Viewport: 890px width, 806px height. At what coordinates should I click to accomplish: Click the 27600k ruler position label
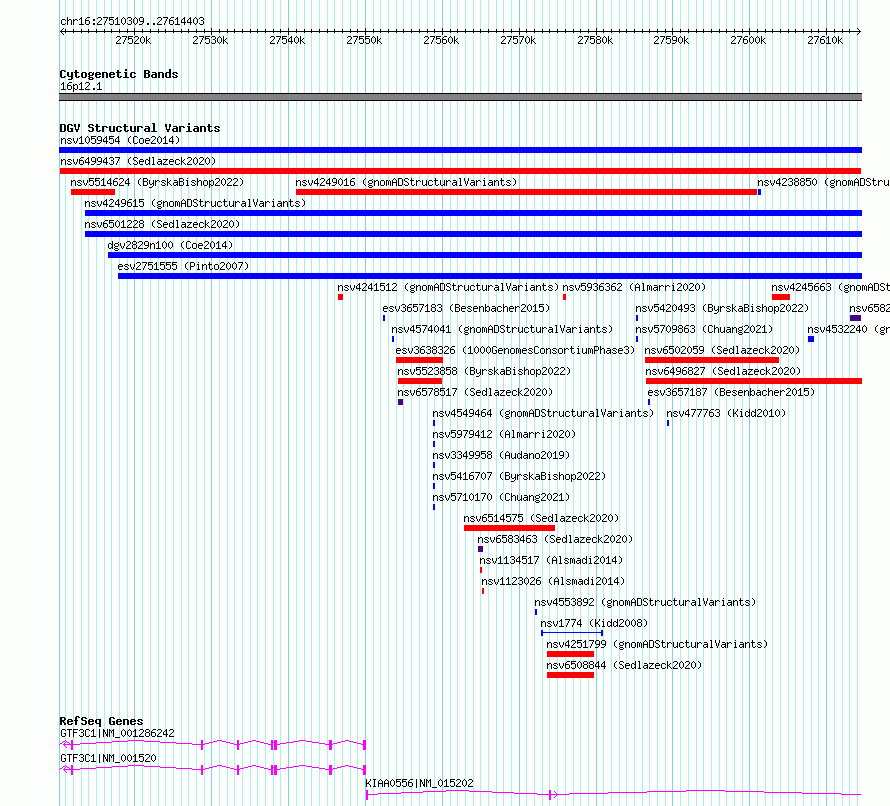(x=748, y=40)
